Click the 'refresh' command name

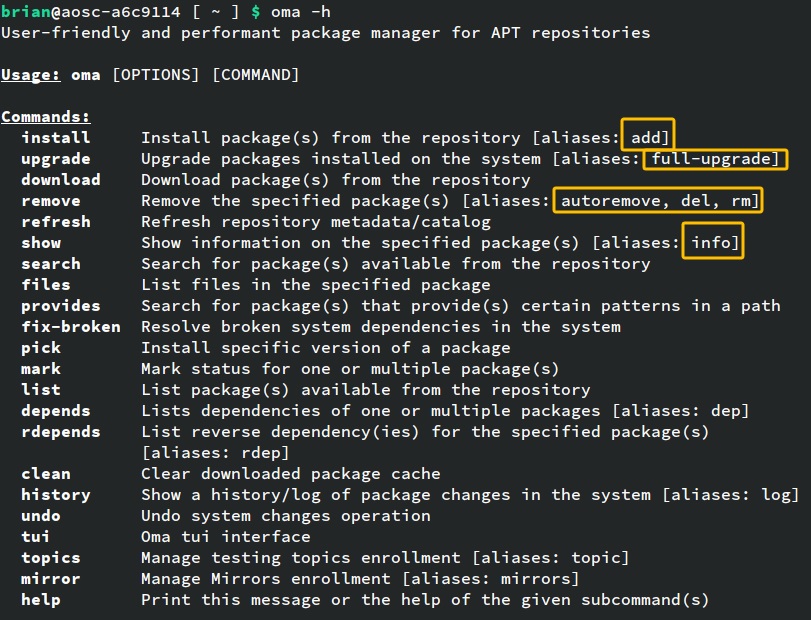[56, 222]
